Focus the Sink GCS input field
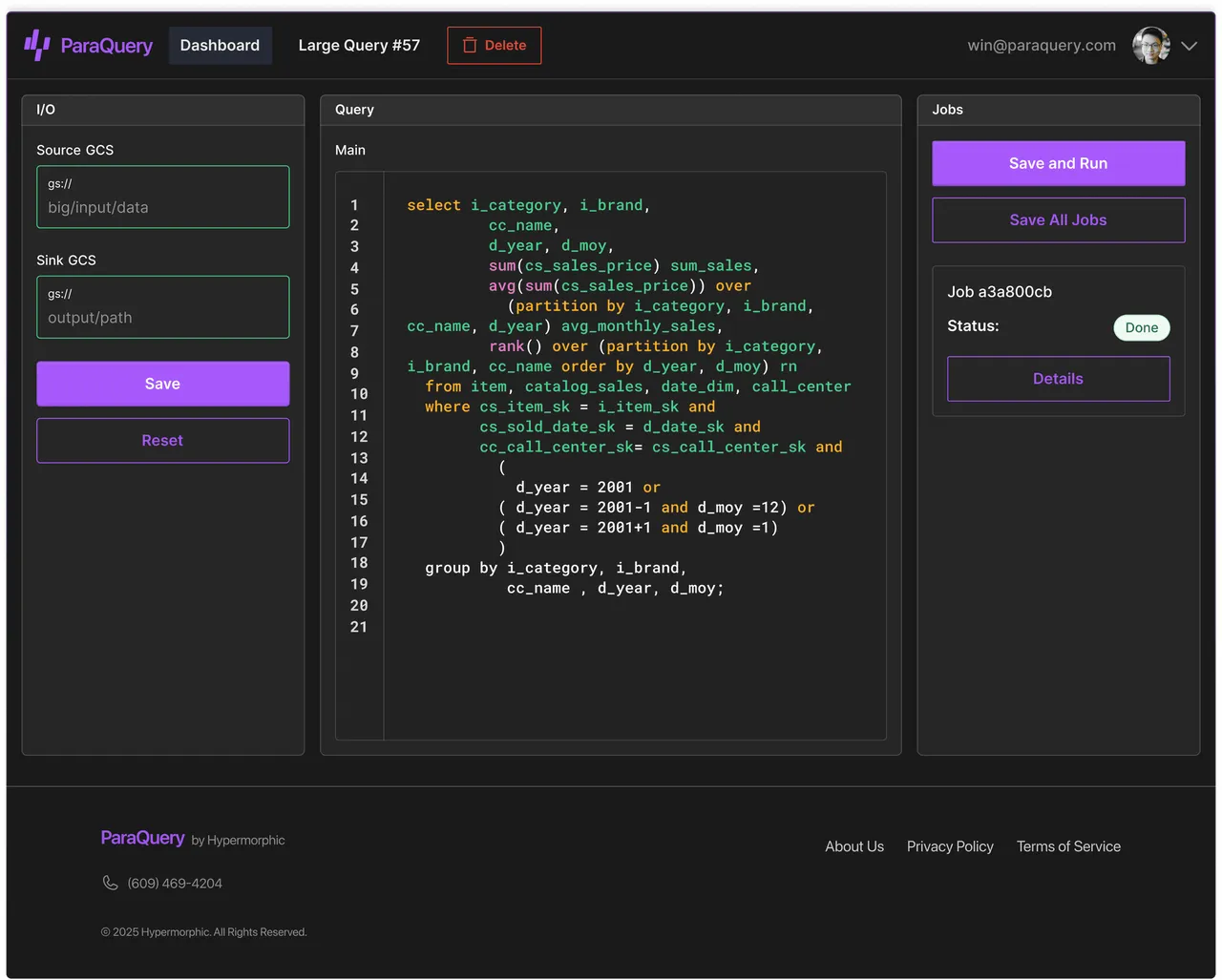1222x980 pixels. point(163,307)
